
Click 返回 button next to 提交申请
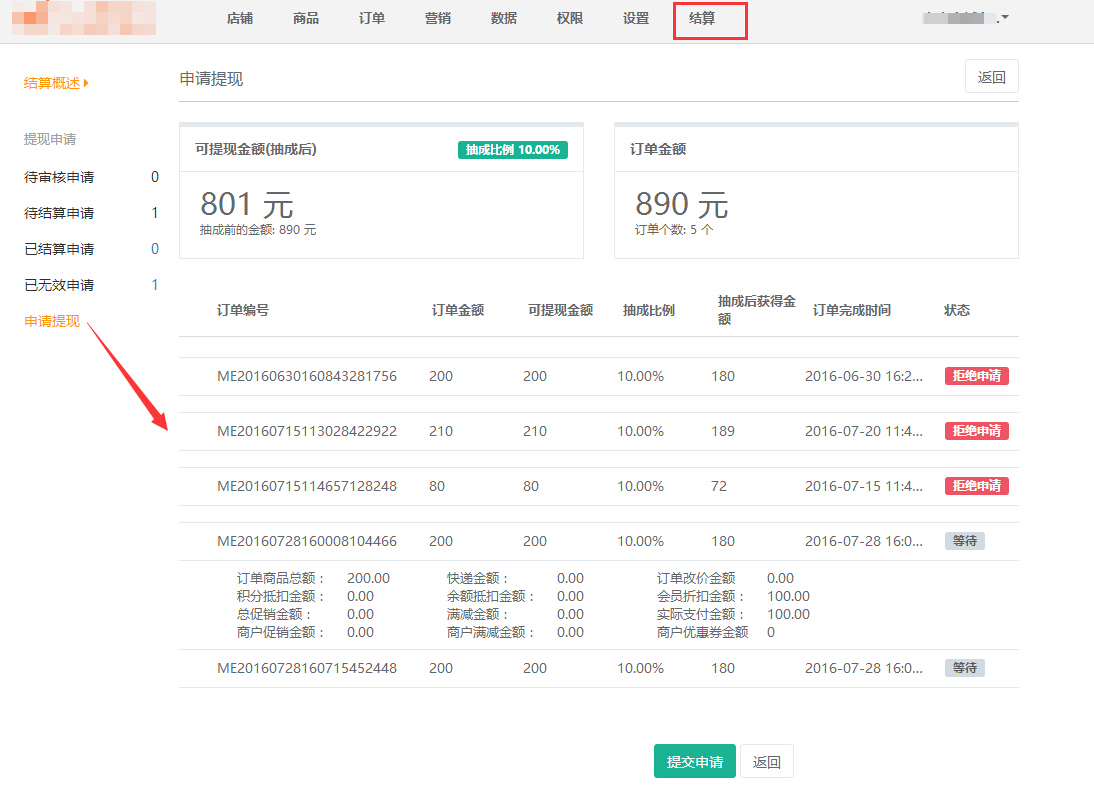(767, 761)
